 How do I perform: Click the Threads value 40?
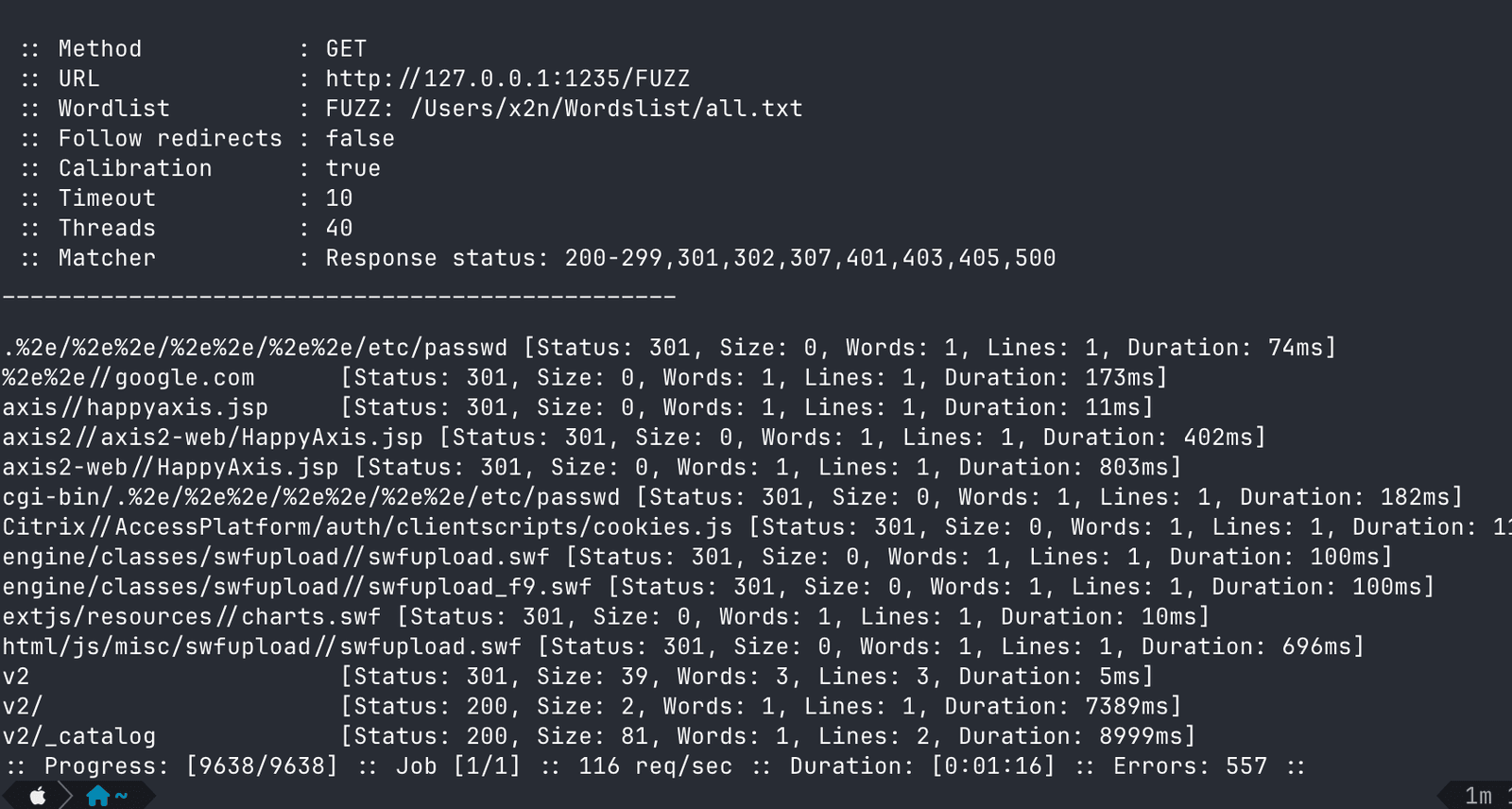coord(339,229)
